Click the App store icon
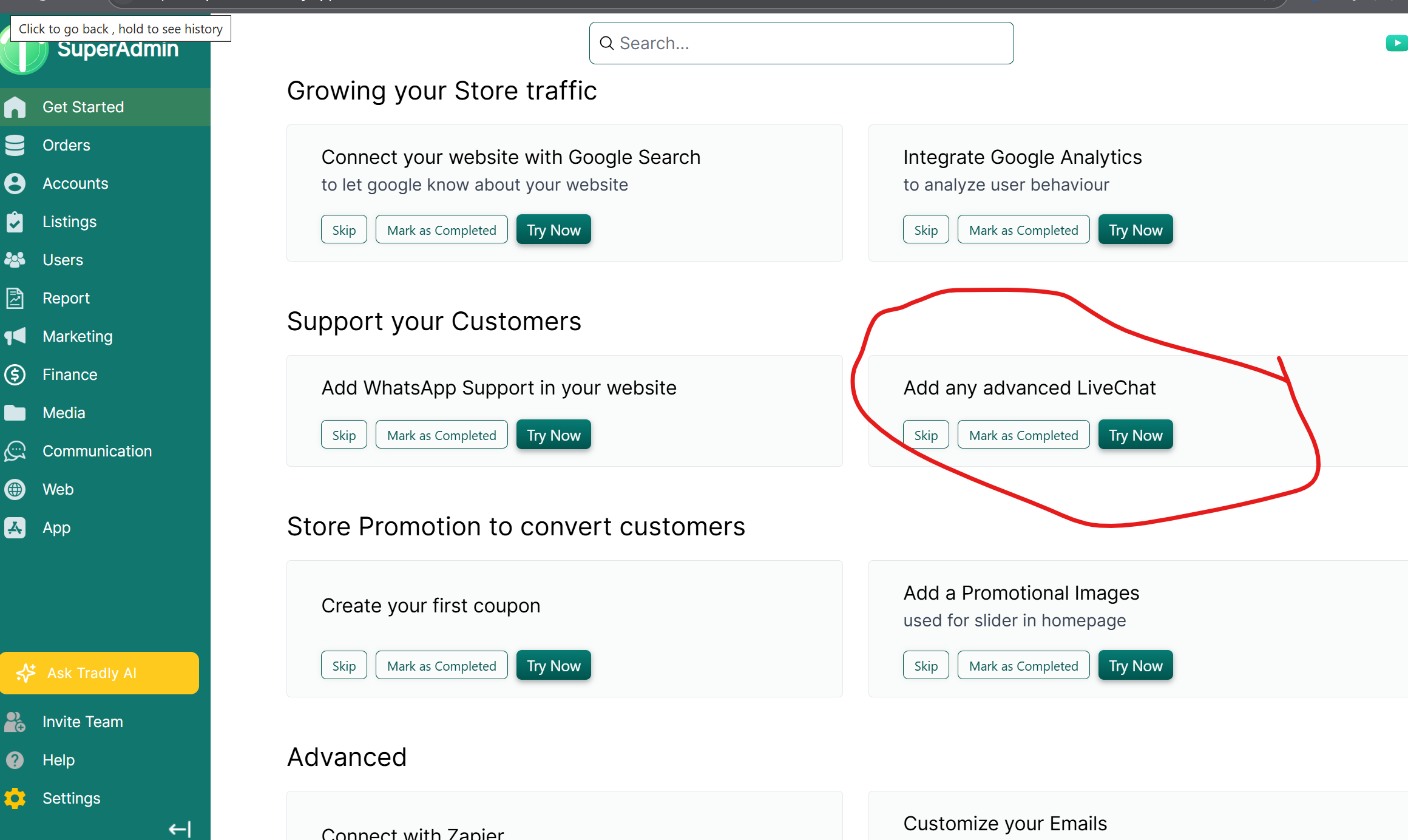This screenshot has height=840, width=1408. click(15, 527)
